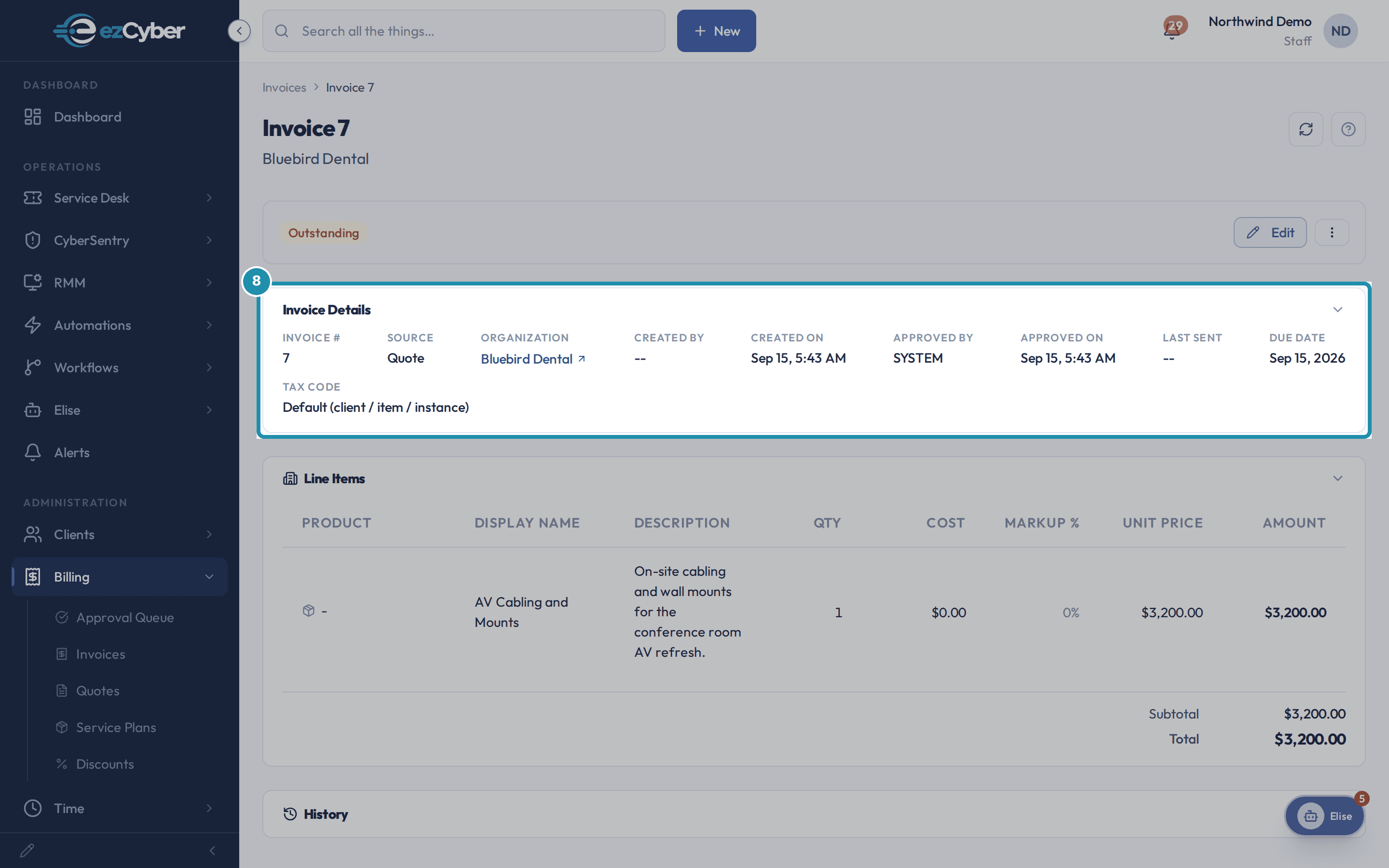Follow the Invoices breadcrumb link
This screenshot has width=1389, height=868.
point(284,87)
